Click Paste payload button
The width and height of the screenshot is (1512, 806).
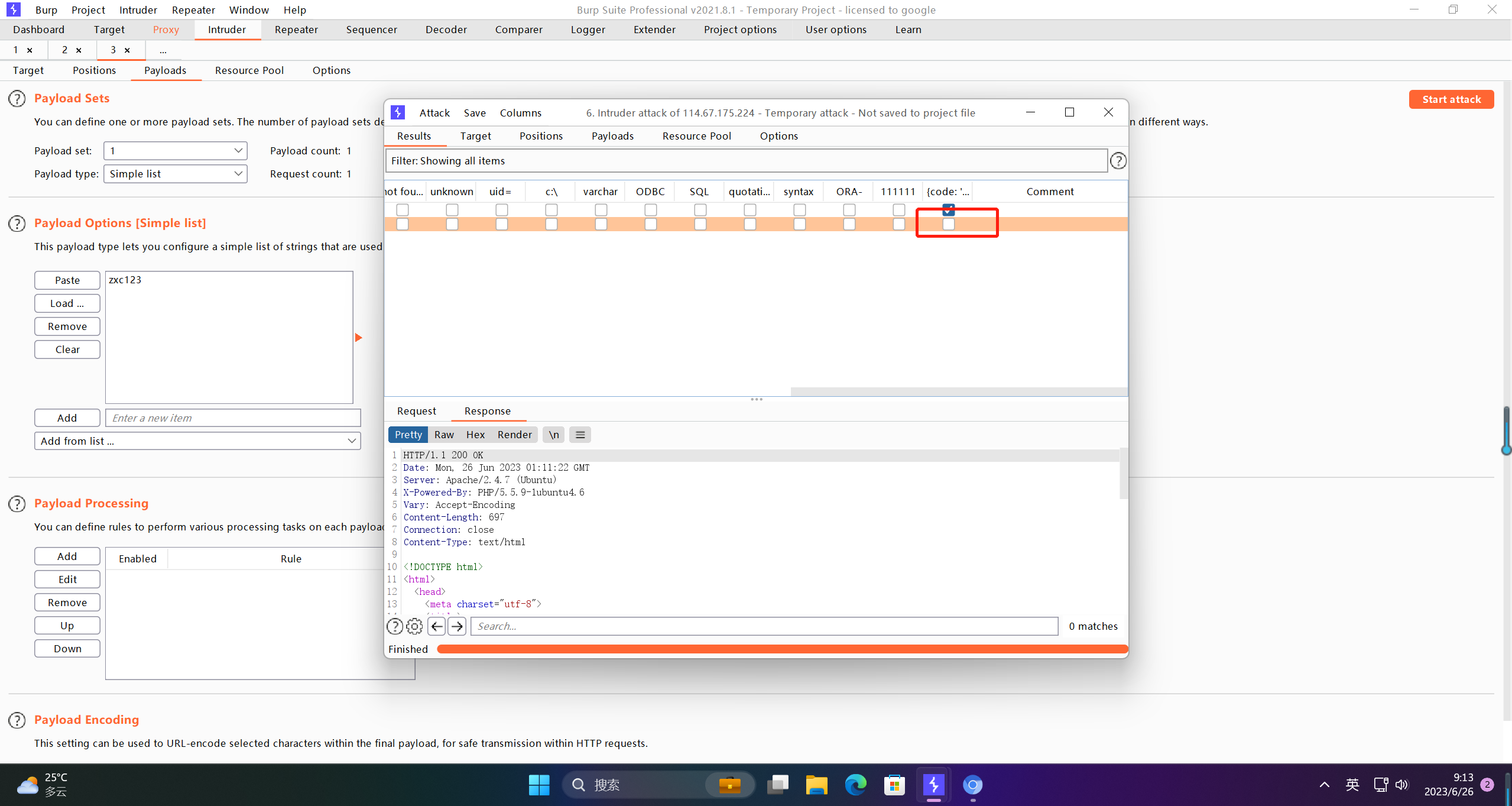[x=67, y=280]
